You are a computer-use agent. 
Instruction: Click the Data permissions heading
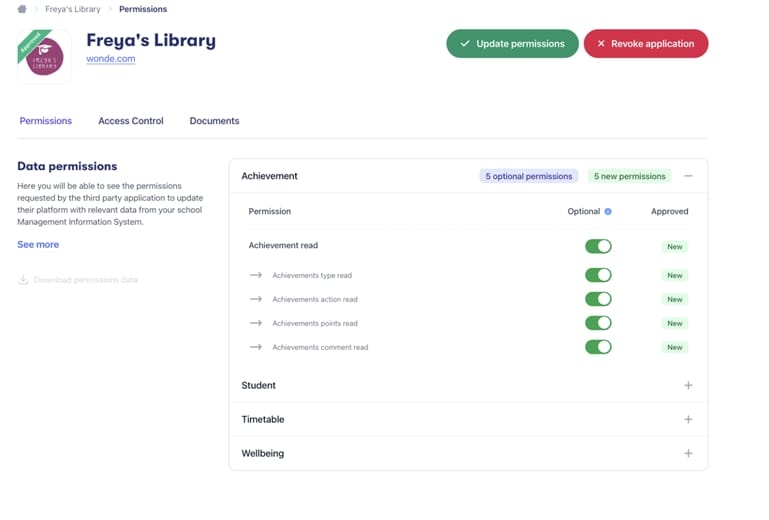tap(67, 166)
